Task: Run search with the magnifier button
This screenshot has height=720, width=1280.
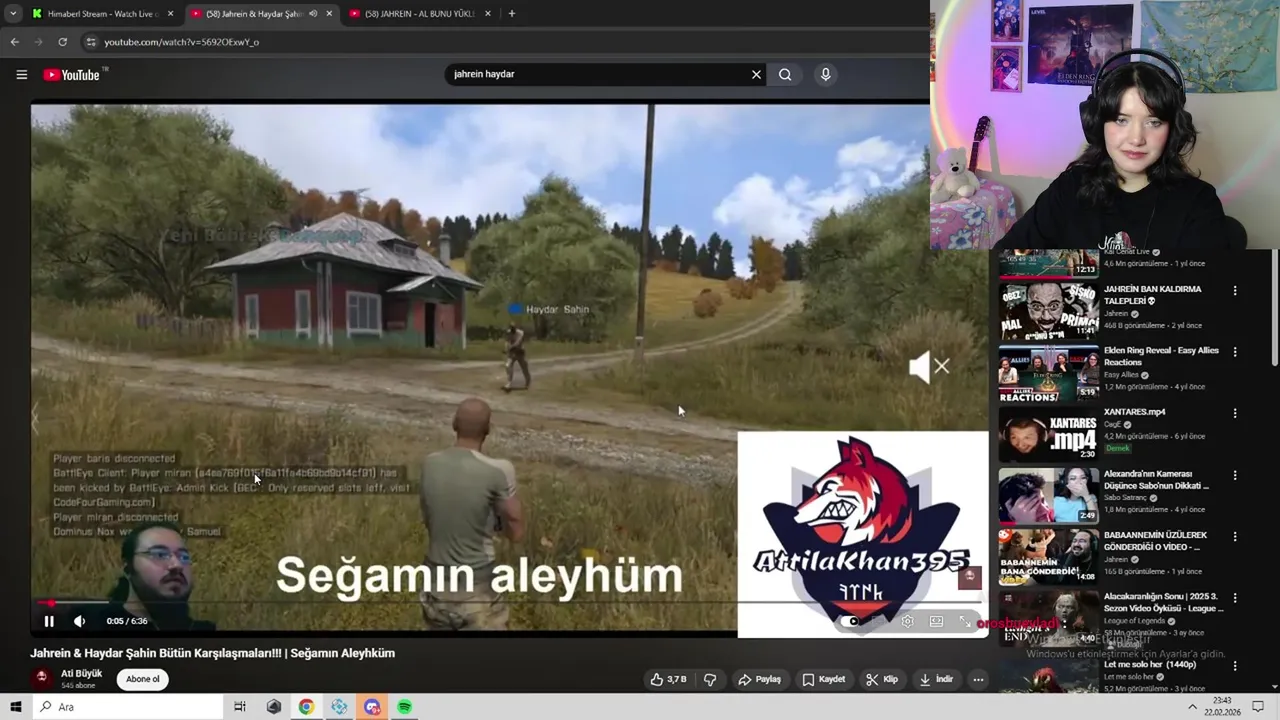Action: (x=785, y=74)
